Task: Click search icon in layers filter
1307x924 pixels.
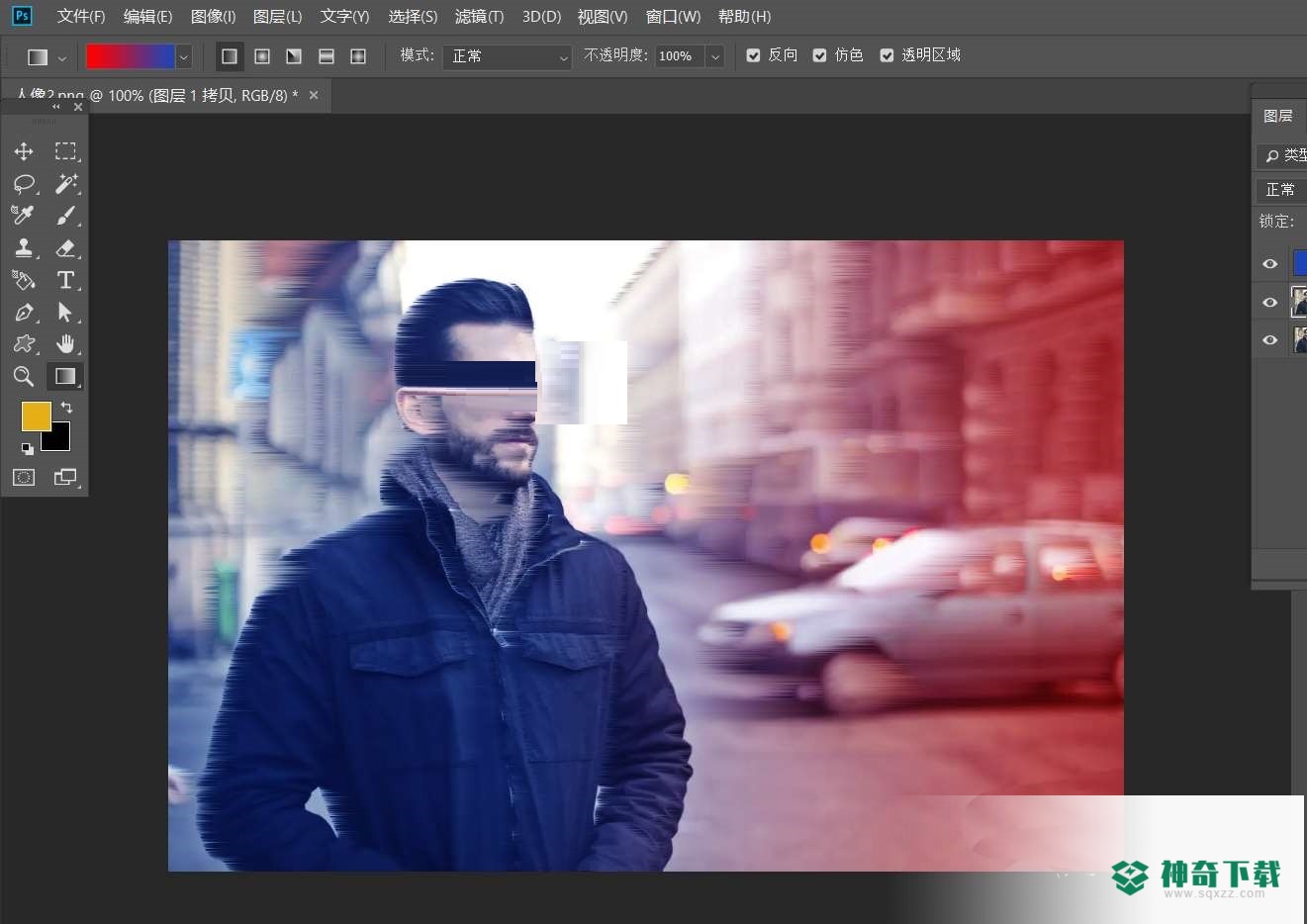Action: [1272, 156]
